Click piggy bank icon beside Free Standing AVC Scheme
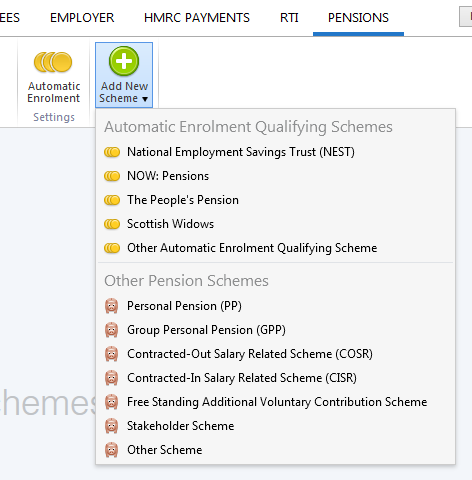This screenshot has width=472, height=480. tap(112, 402)
